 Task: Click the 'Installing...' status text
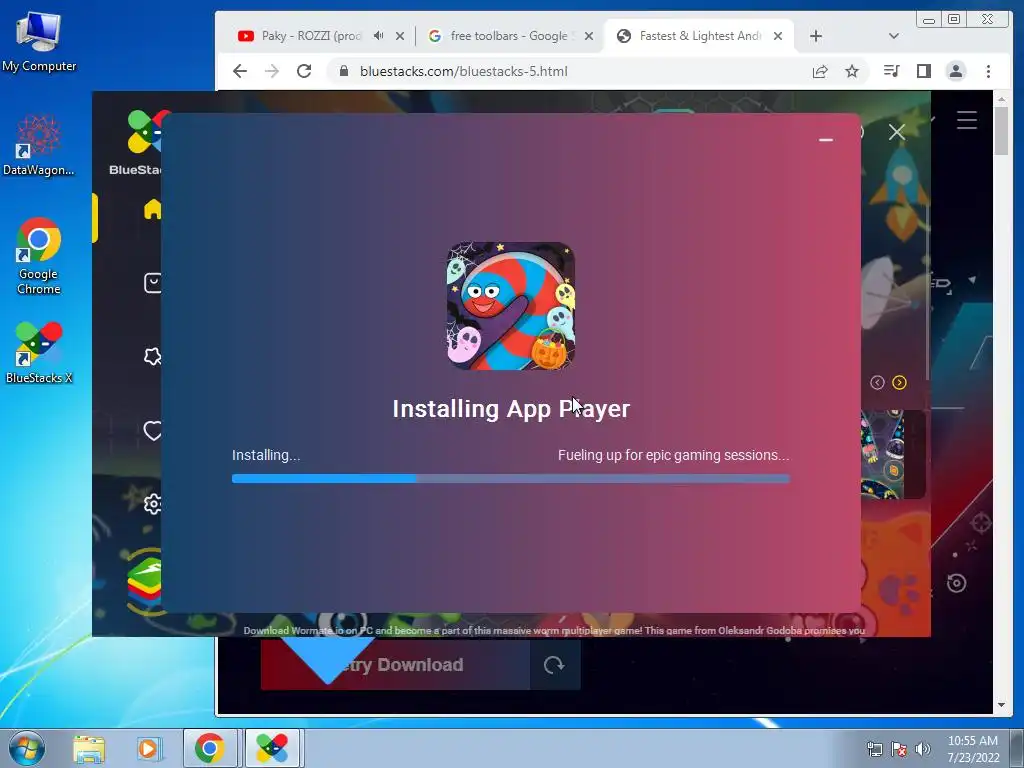[266, 455]
